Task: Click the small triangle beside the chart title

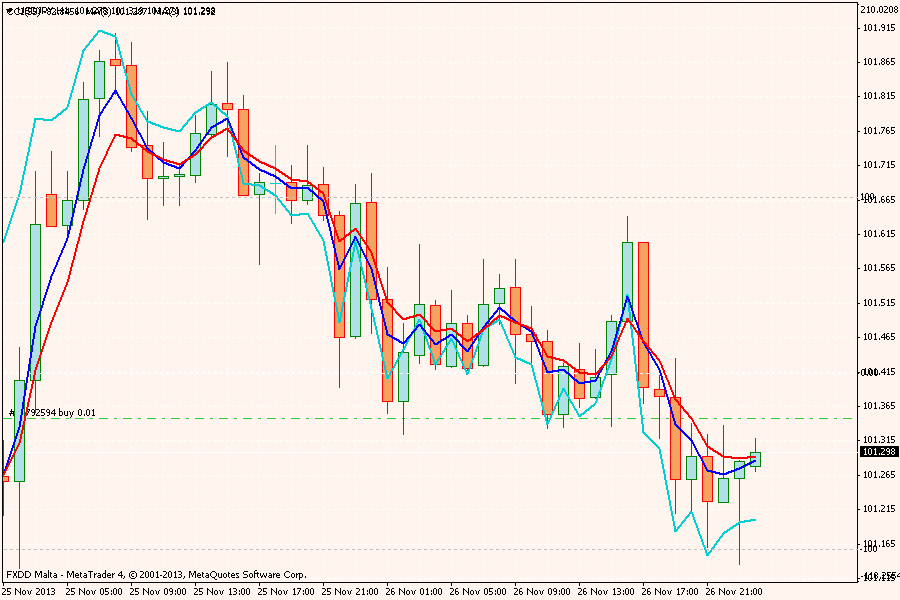Action: [7, 10]
